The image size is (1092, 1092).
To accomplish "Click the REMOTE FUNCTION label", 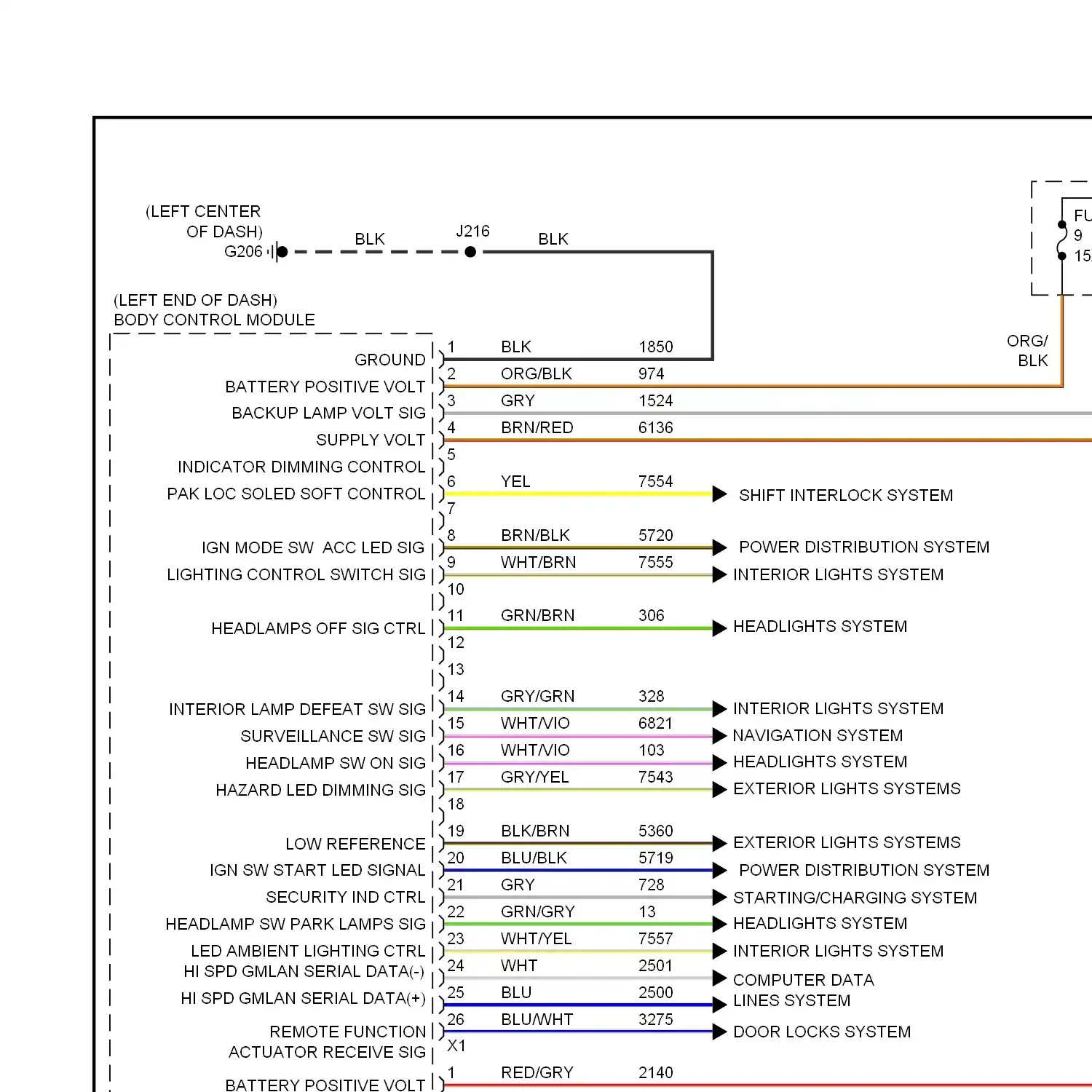I will 347,1032.
